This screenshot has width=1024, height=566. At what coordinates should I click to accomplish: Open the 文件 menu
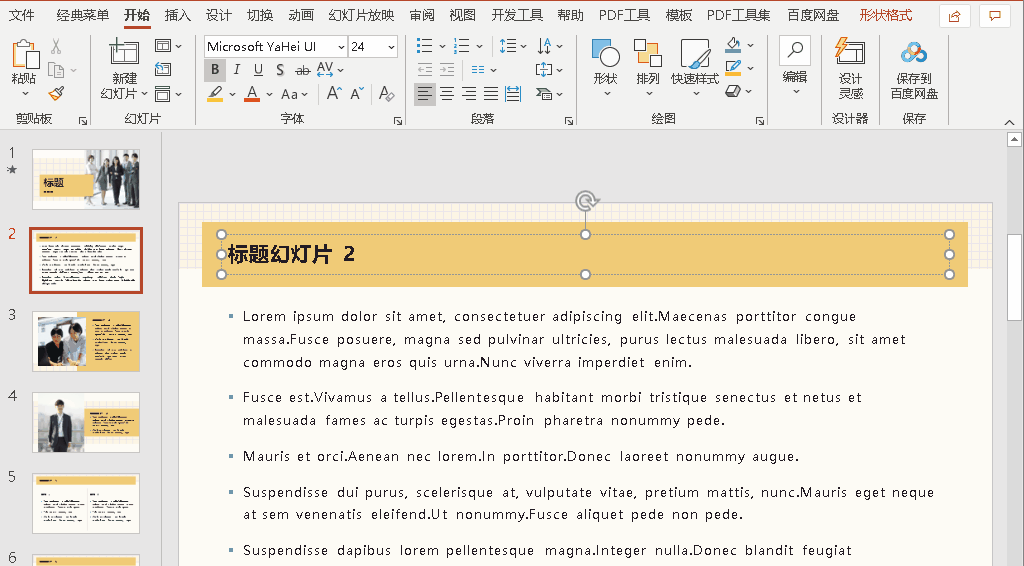tap(21, 15)
